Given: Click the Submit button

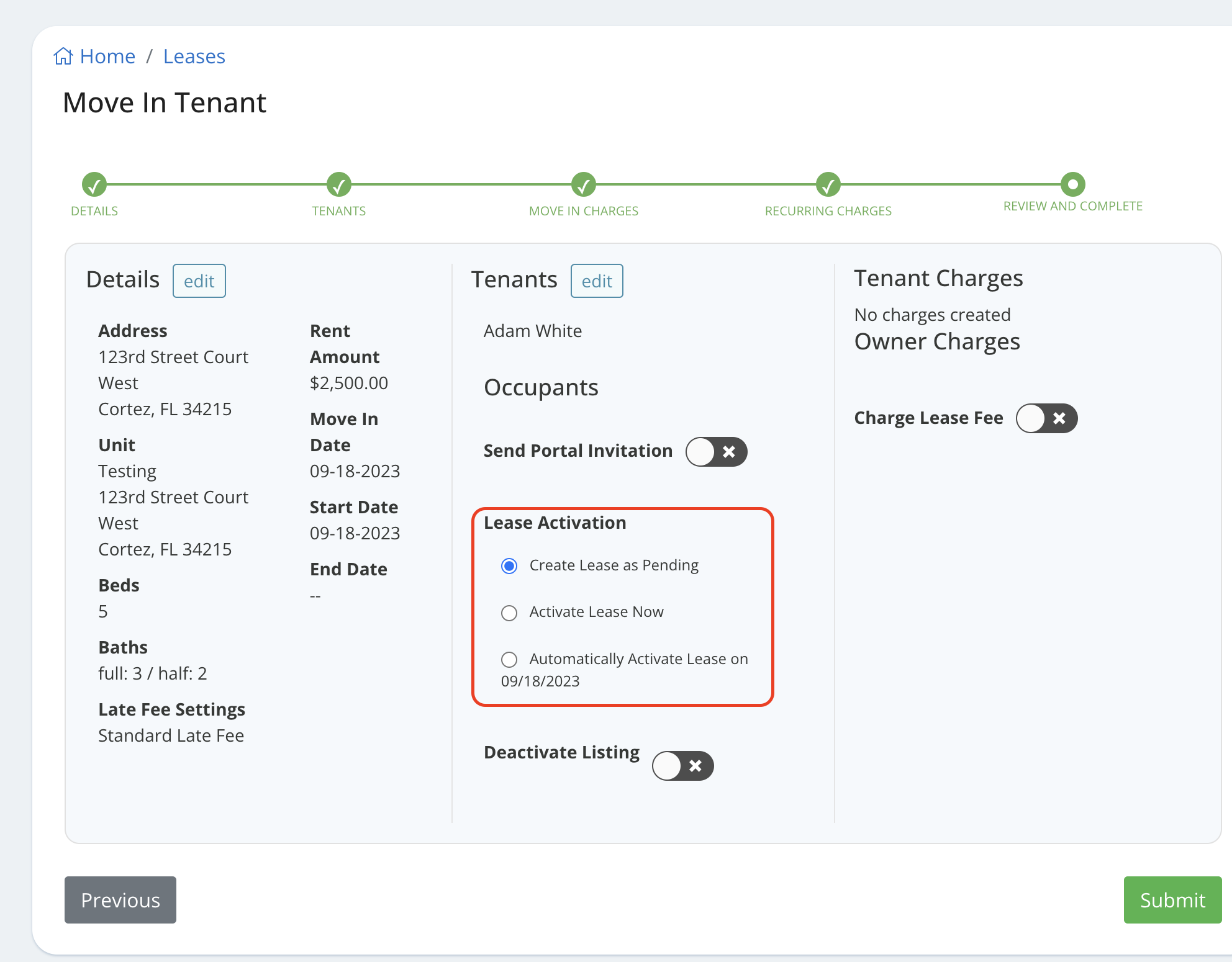Looking at the screenshot, I should click(x=1172, y=900).
